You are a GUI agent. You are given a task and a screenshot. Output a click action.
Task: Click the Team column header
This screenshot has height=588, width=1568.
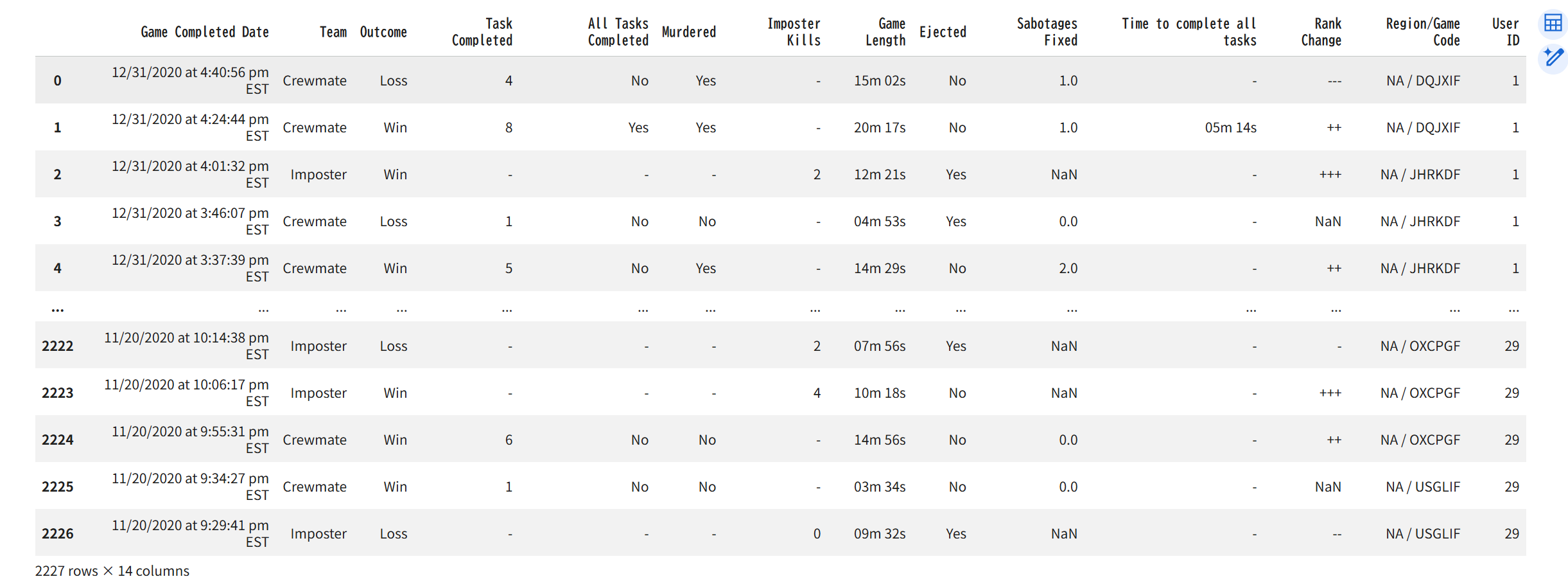pyautogui.click(x=333, y=32)
